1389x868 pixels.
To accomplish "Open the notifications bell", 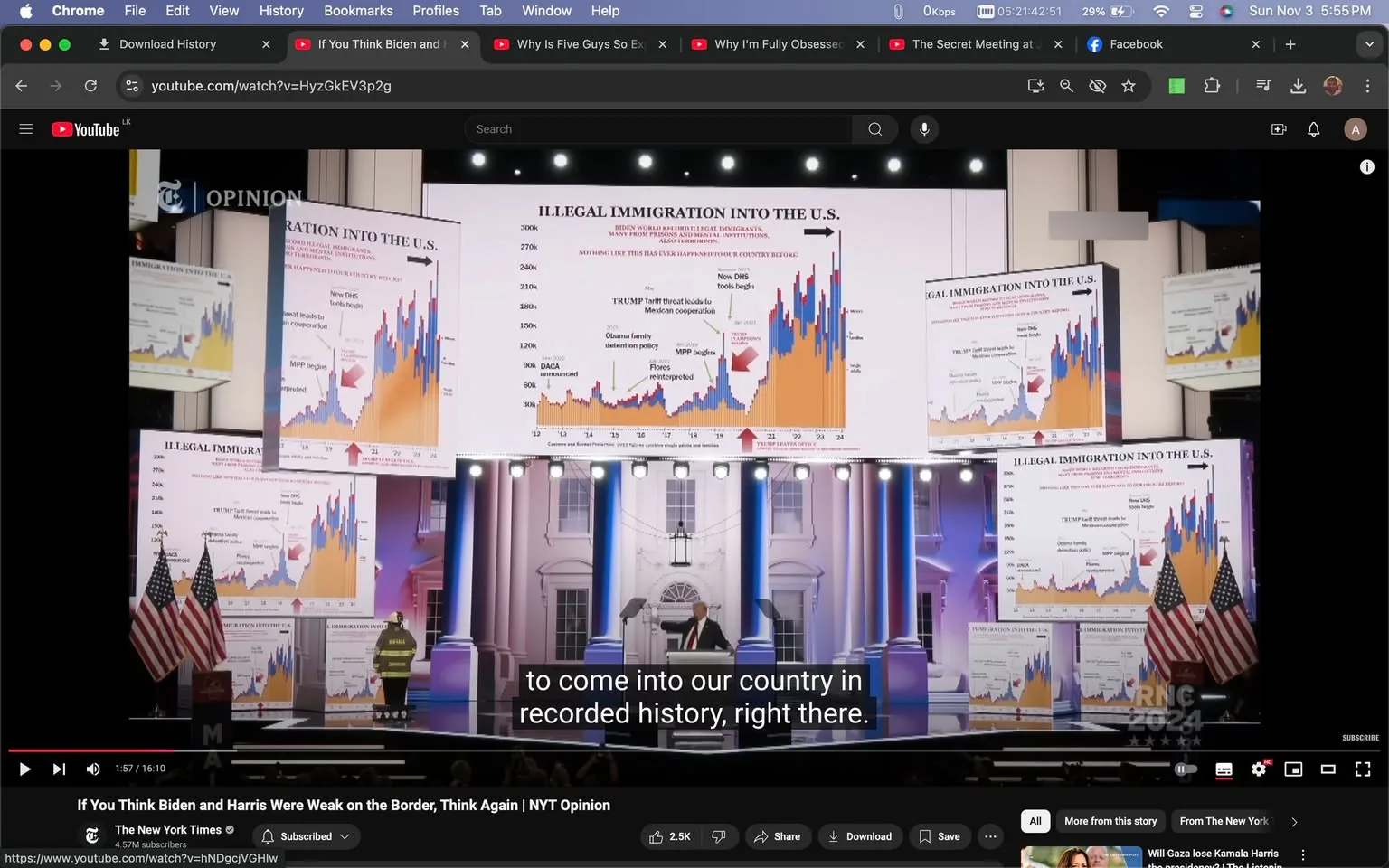I will pos(1312,128).
